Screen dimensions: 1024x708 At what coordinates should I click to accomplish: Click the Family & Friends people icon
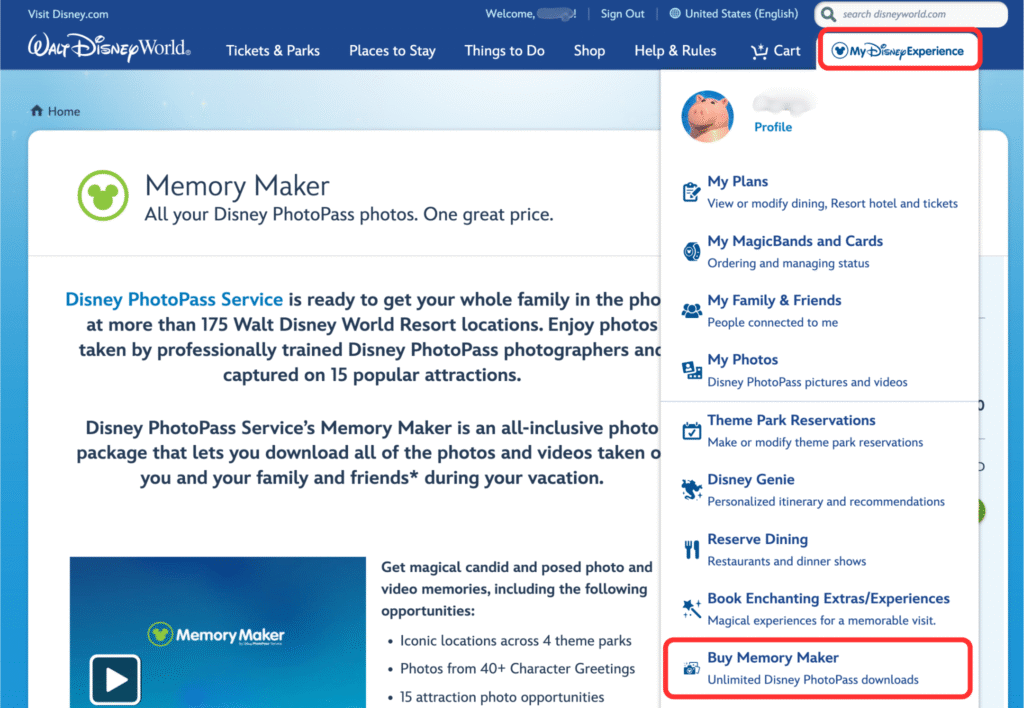pyautogui.click(x=691, y=310)
